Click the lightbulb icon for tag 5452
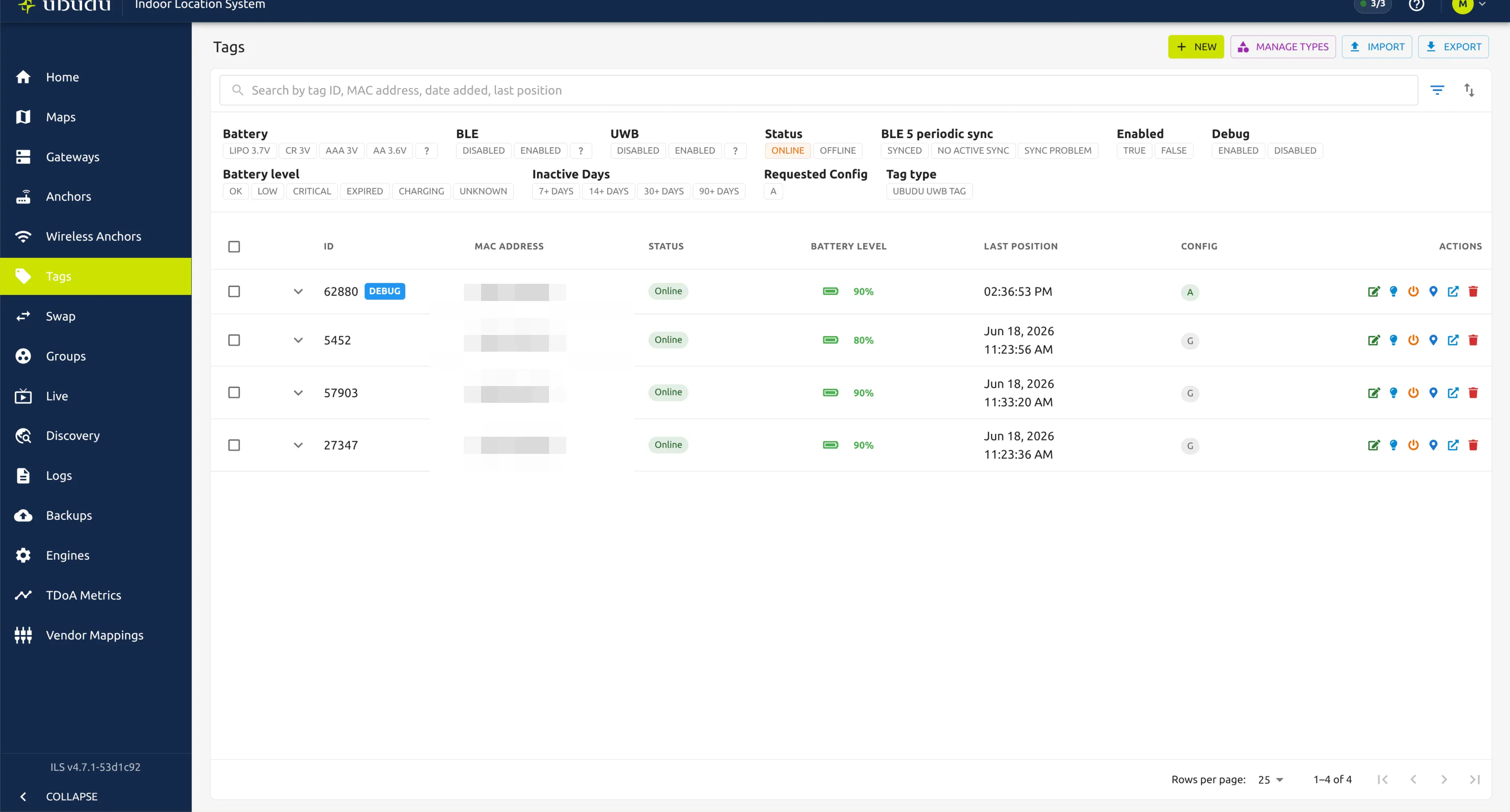The image size is (1510, 812). click(1393, 340)
